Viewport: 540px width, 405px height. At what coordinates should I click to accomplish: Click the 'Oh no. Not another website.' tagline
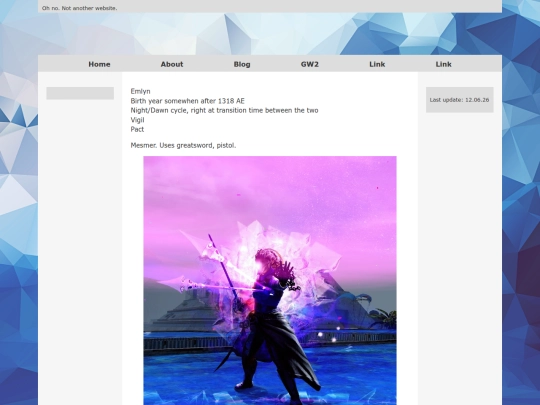(x=80, y=8)
